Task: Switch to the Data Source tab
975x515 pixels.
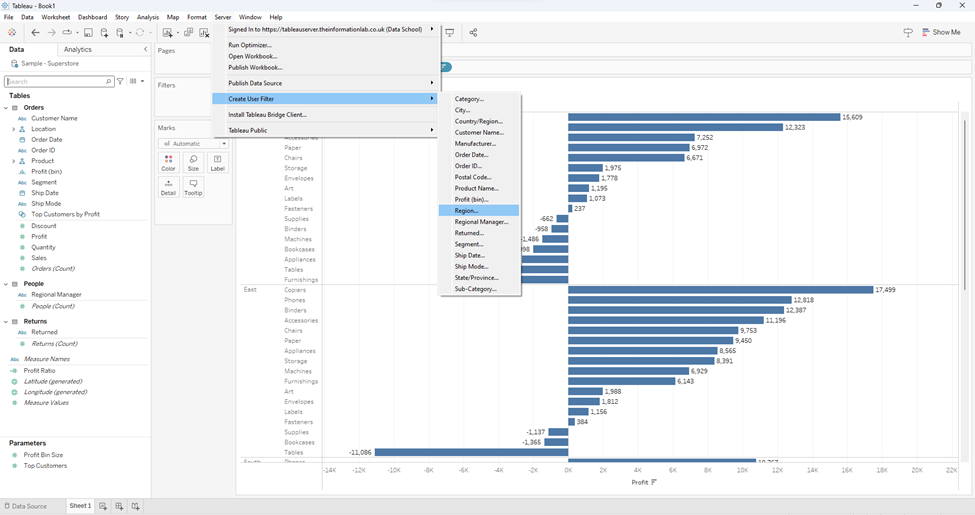Action: coord(26,506)
